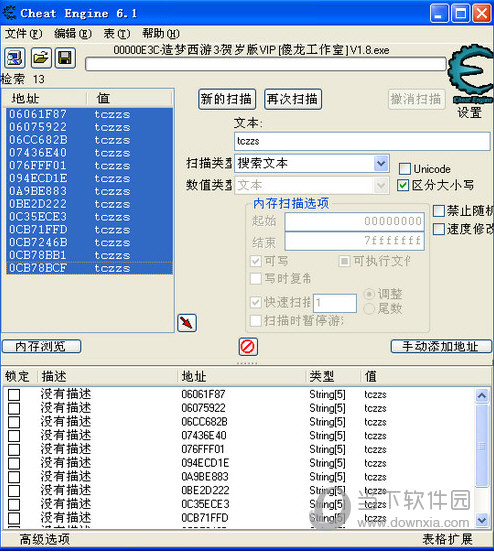Lock the entry at address 06075922

pyautogui.click(x=14, y=408)
